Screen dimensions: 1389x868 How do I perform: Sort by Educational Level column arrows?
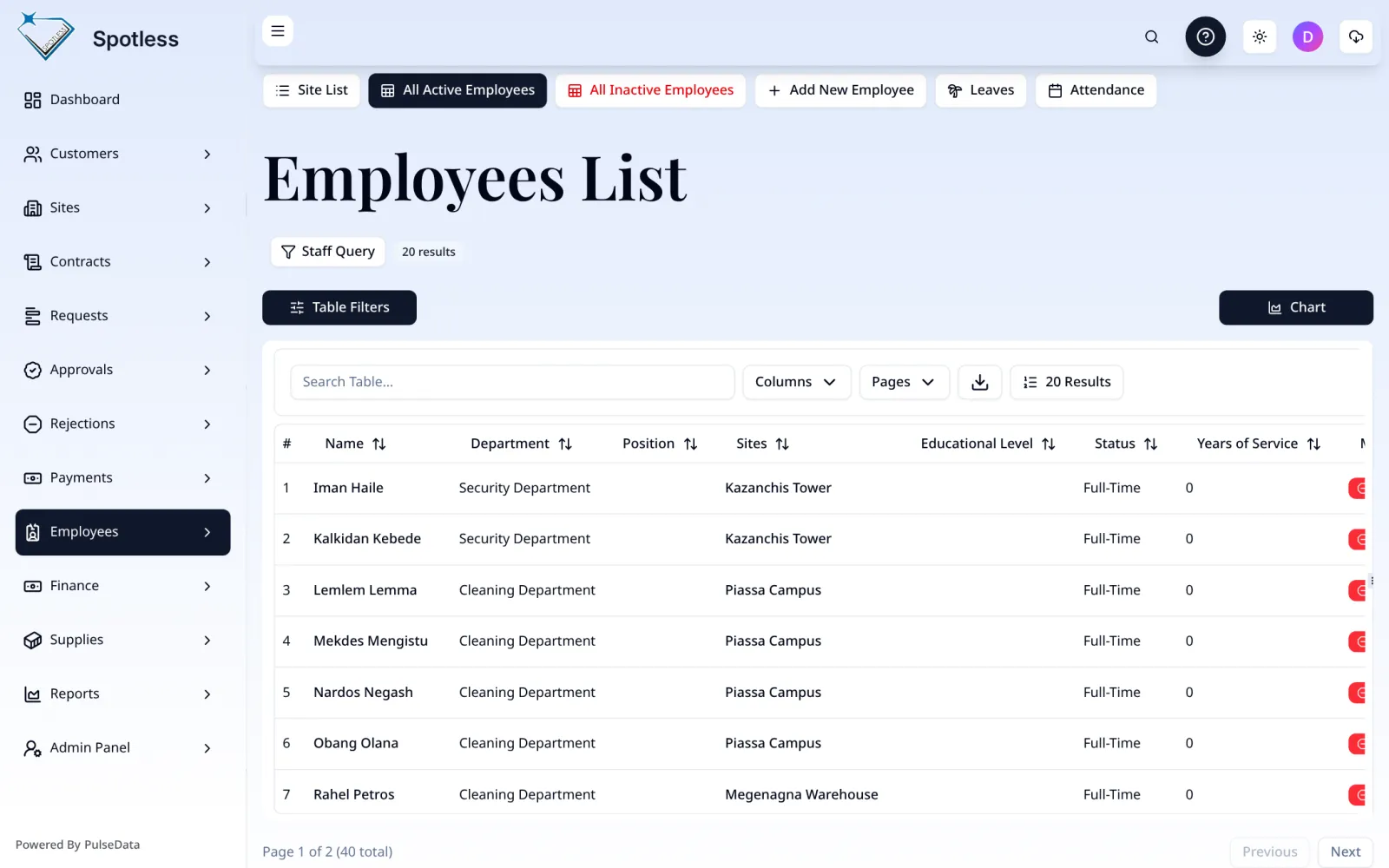tap(1049, 444)
